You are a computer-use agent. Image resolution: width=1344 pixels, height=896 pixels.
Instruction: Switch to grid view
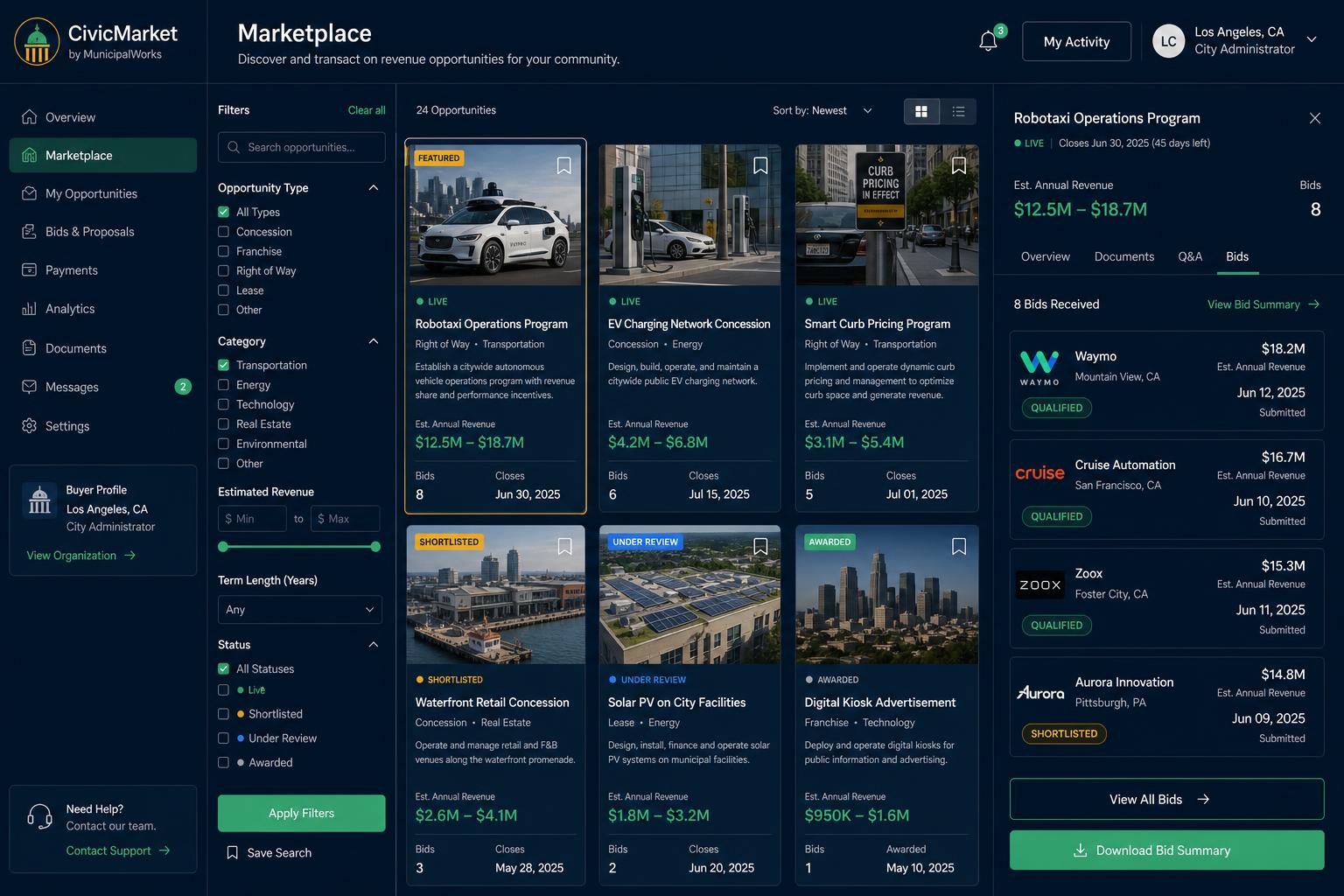[921, 111]
